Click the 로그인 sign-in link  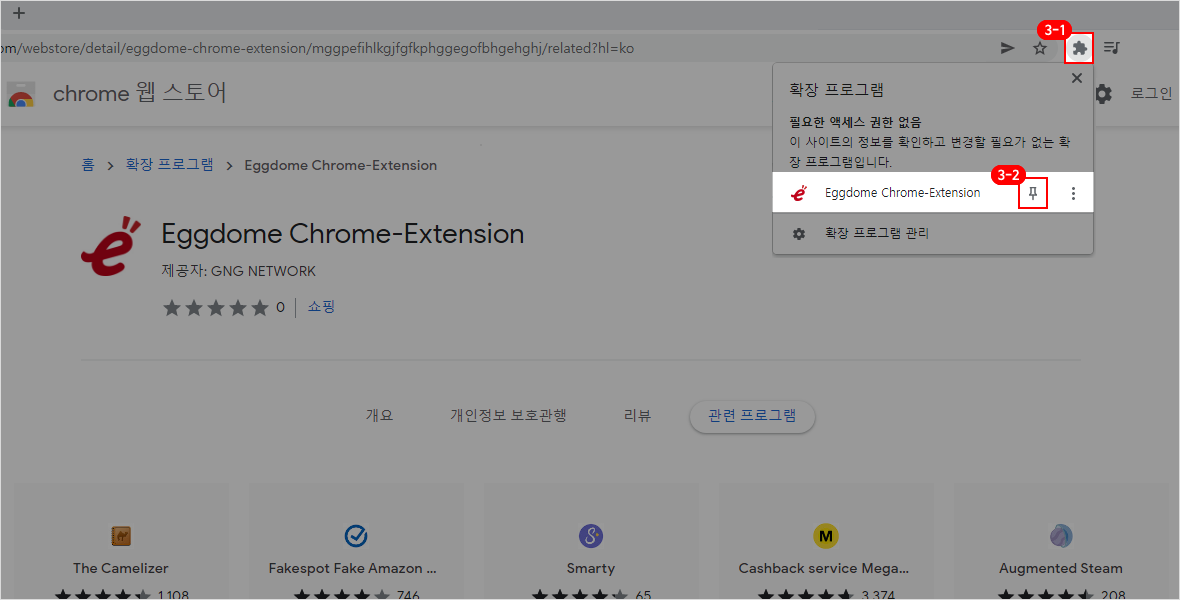coord(1151,93)
